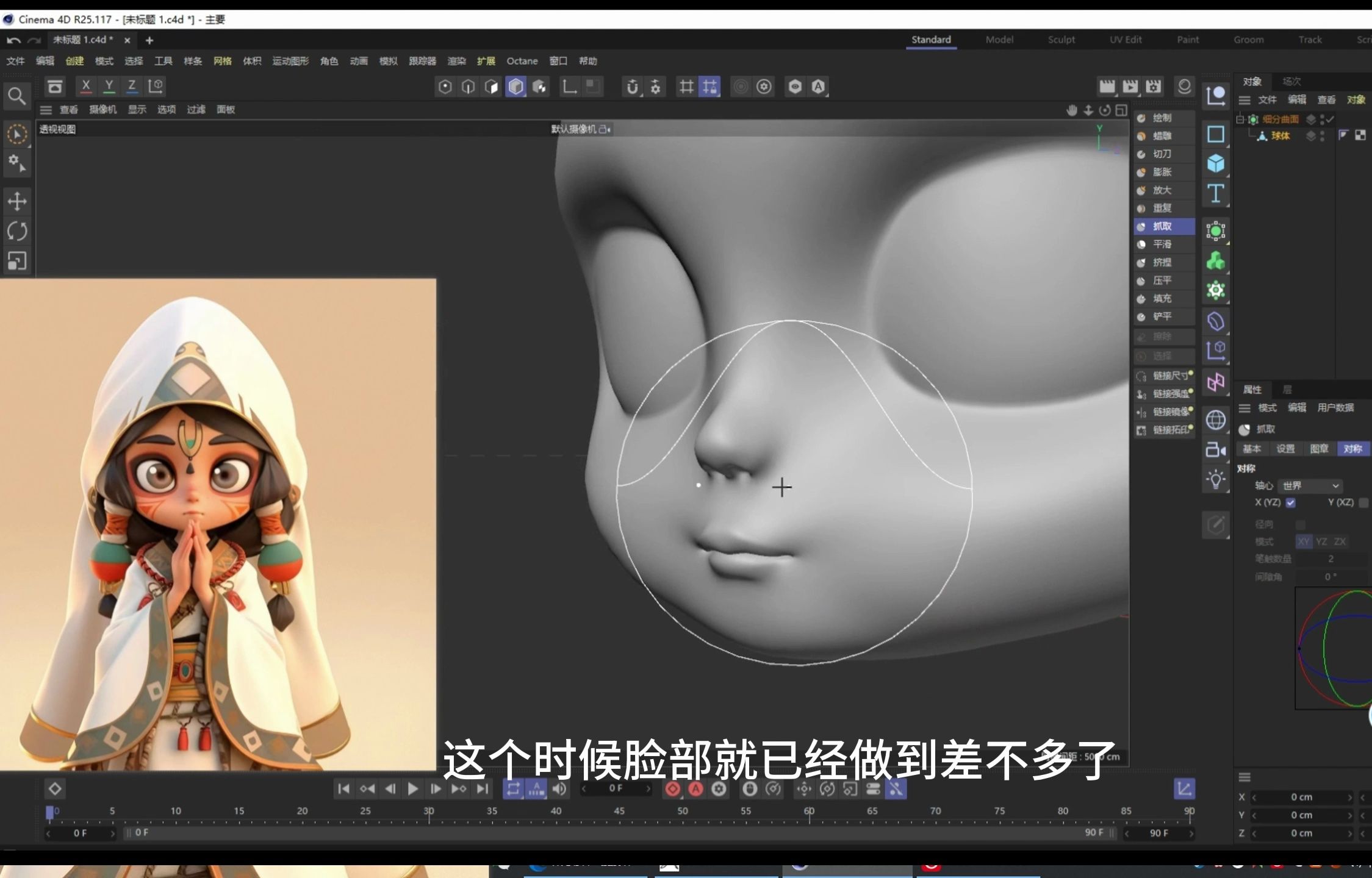Image resolution: width=1372 pixels, height=878 pixels.
Task: Add the globe Environment object
Action: click(x=1216, y=420)
